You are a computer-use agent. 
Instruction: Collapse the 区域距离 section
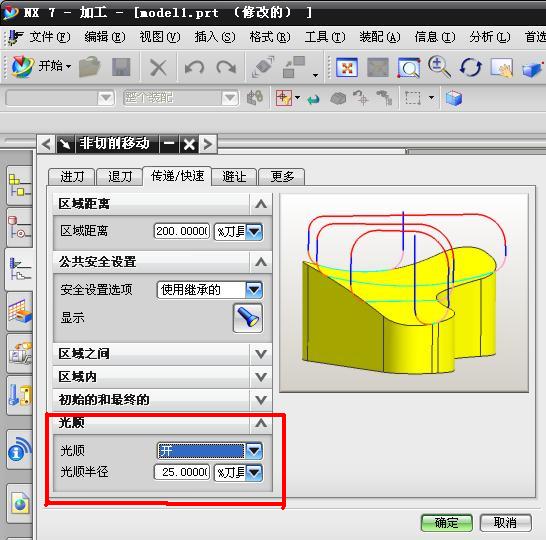(261, 204)
